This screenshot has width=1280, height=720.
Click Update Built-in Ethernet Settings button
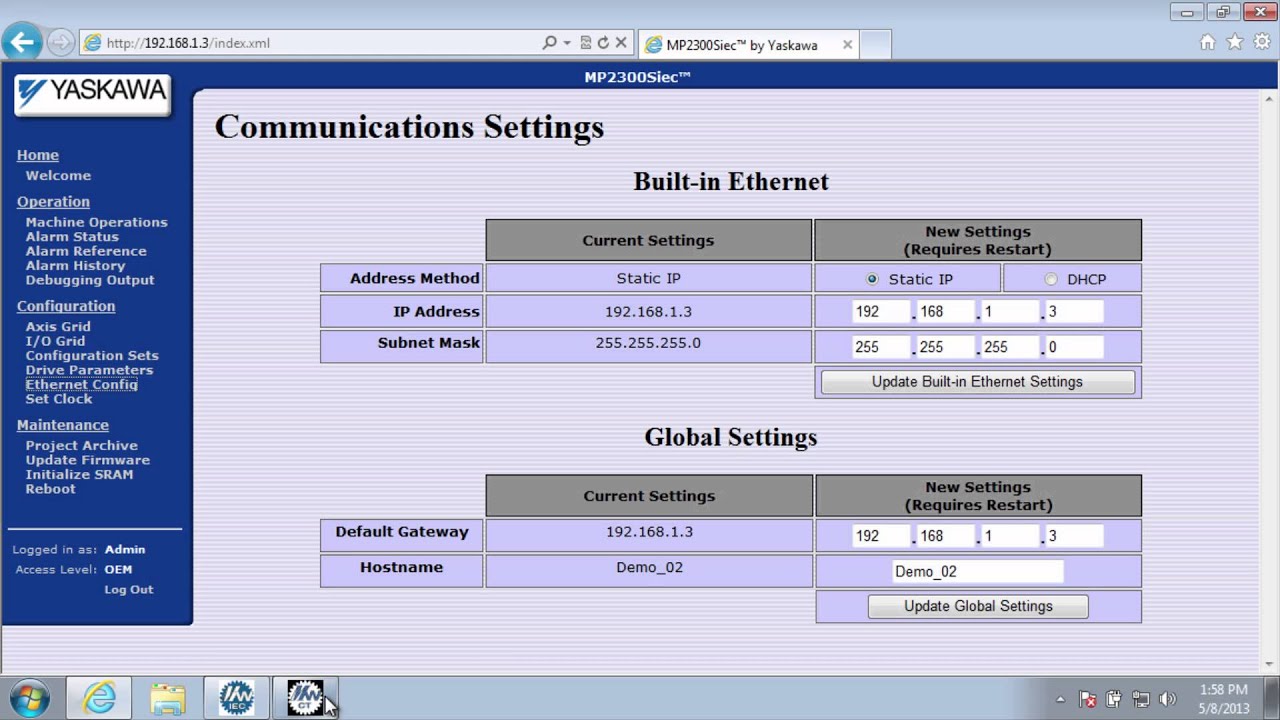977,382
